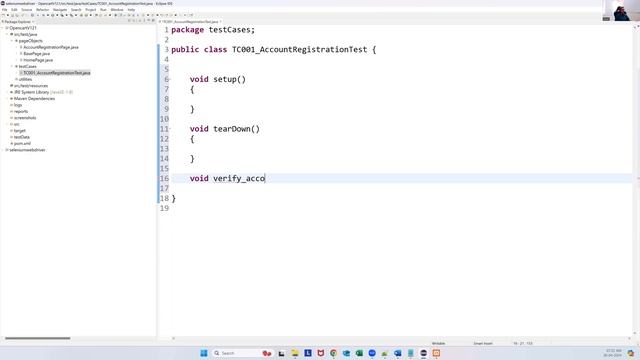The height and width of the screenshot is (360, 640).
Task: Click the Smart Insert status entry
Action: click(x=483, y=344)
